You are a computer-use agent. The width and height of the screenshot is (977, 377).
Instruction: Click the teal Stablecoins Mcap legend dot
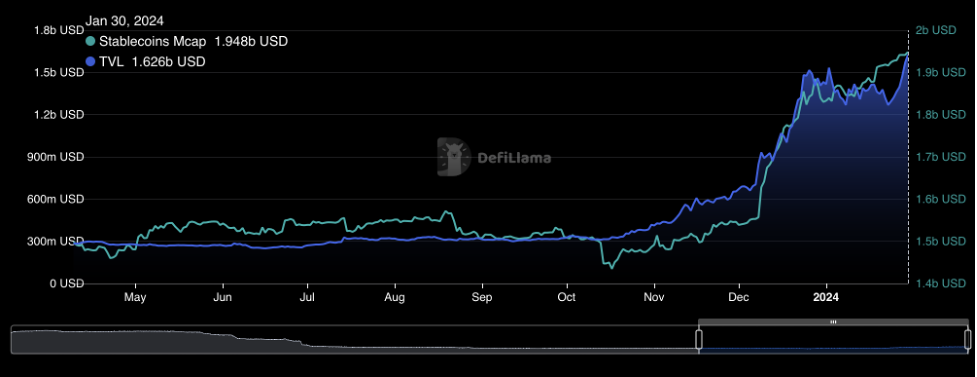91,42
